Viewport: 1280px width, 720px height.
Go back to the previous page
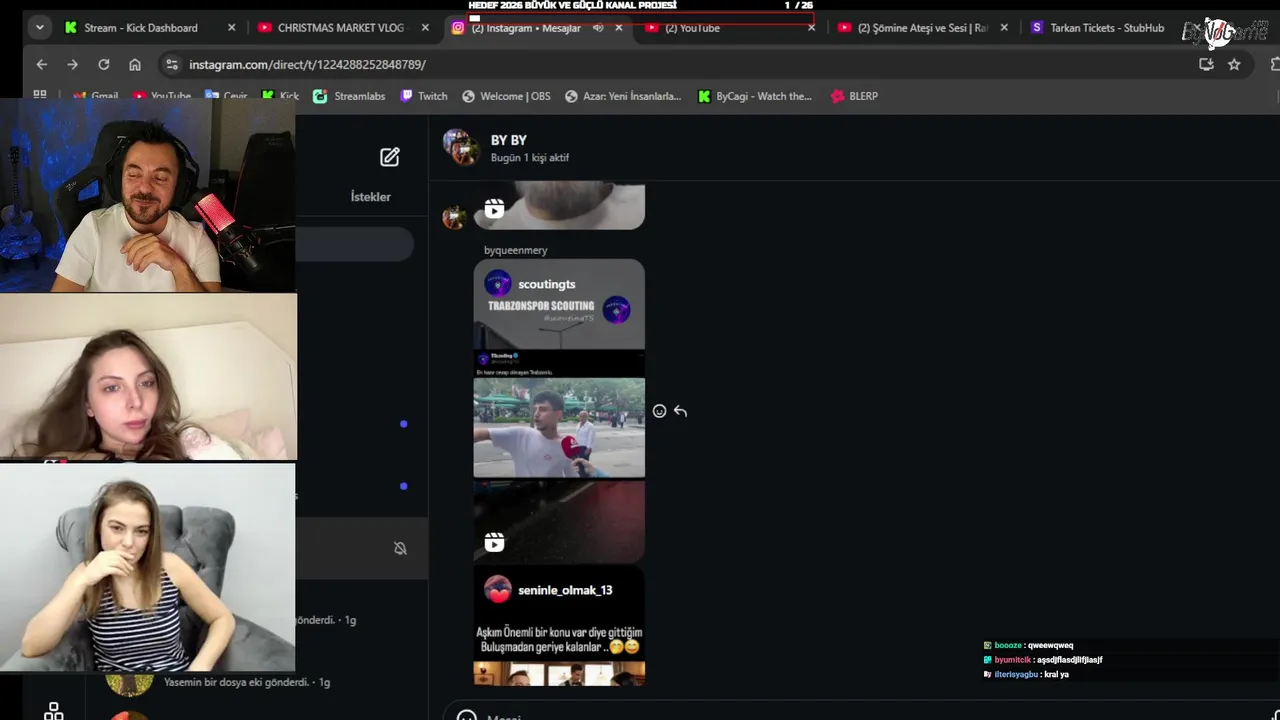tap(41, 64)
